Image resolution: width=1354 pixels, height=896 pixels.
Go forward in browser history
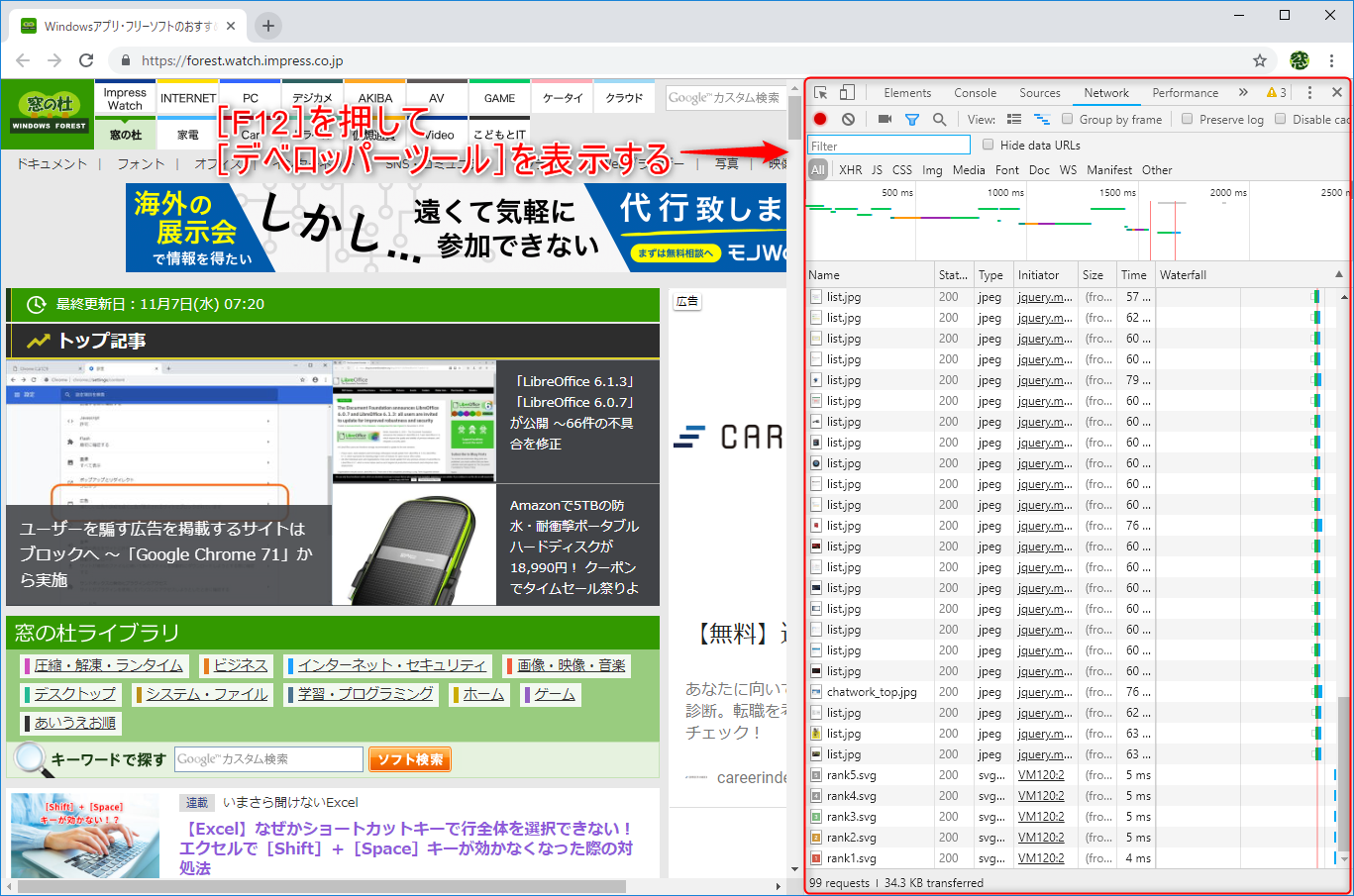(54, 60)
